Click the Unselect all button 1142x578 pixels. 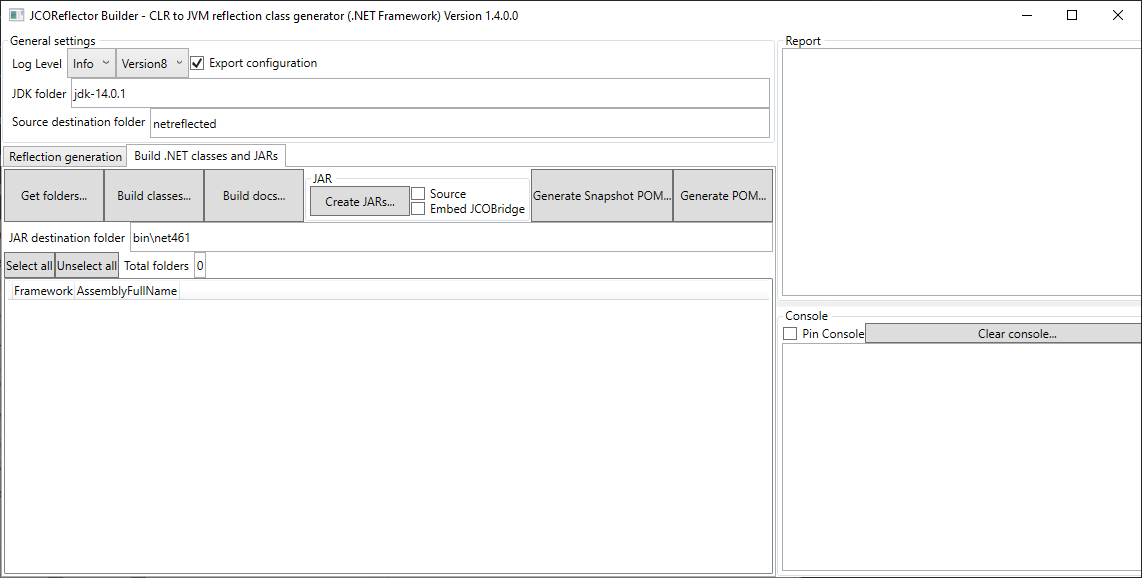click(x=87, y=266)
